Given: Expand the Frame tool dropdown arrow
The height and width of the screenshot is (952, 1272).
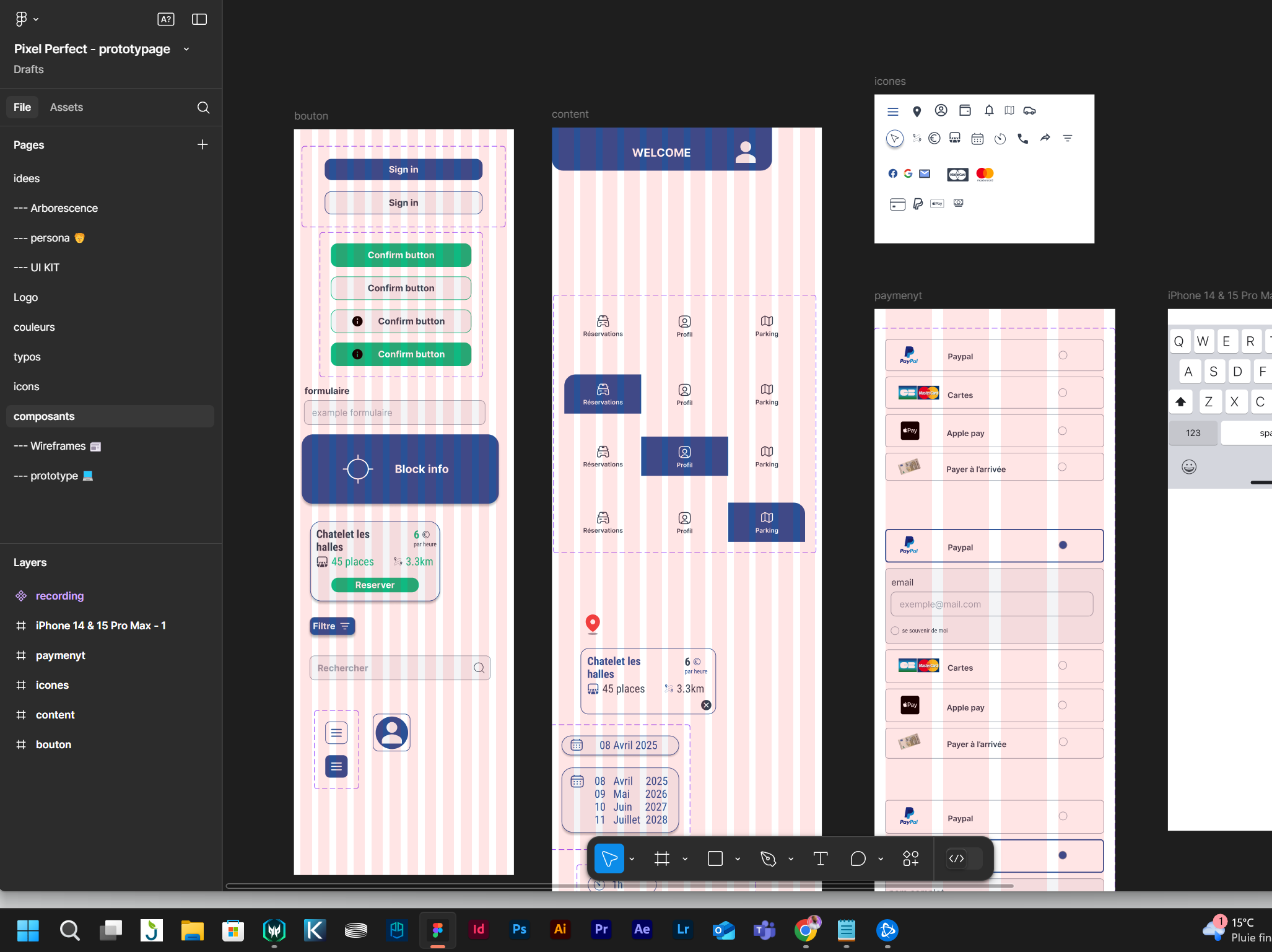Looking at the screenshot, I should (685, 859).
